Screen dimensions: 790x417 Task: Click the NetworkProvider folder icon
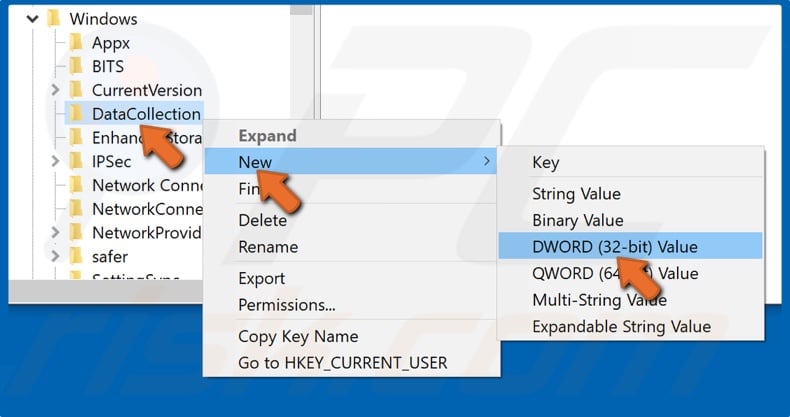pos(76,232)
